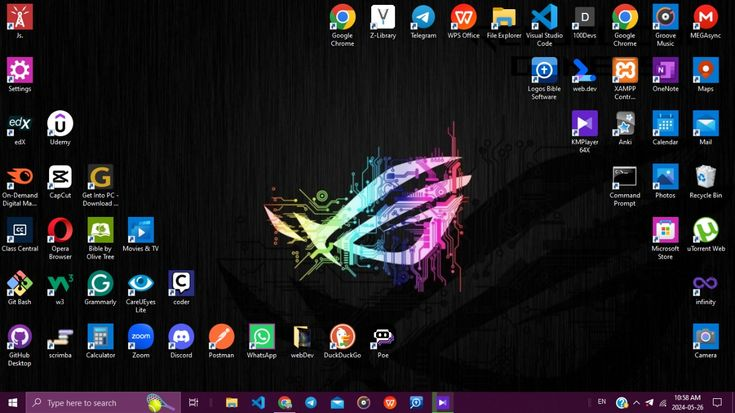Screen dimensions: 735x413
Task: Open the scrimba desktop shortcut
Action: tap(60, 342)
